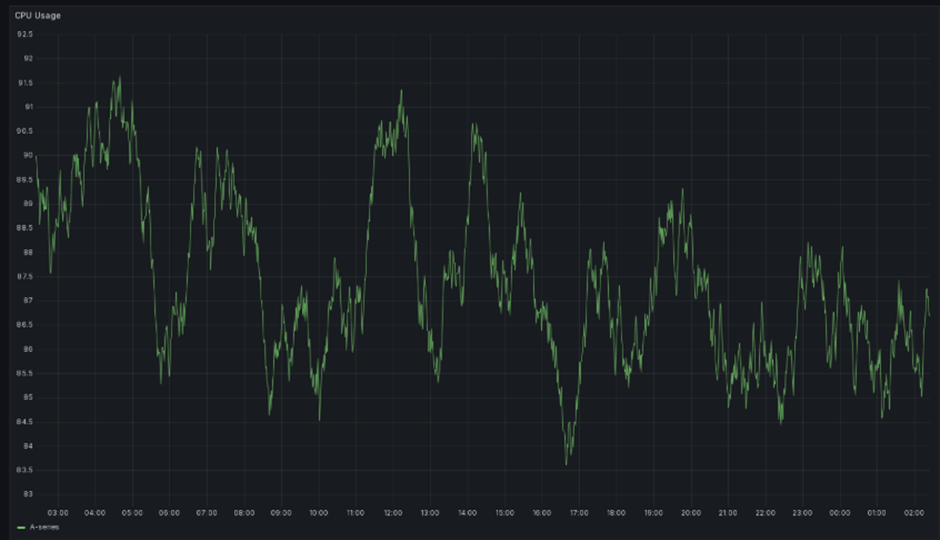Click the 92.5 y-axis label
The height and width of the screenshot is (540, 940).
coord(25,35)
